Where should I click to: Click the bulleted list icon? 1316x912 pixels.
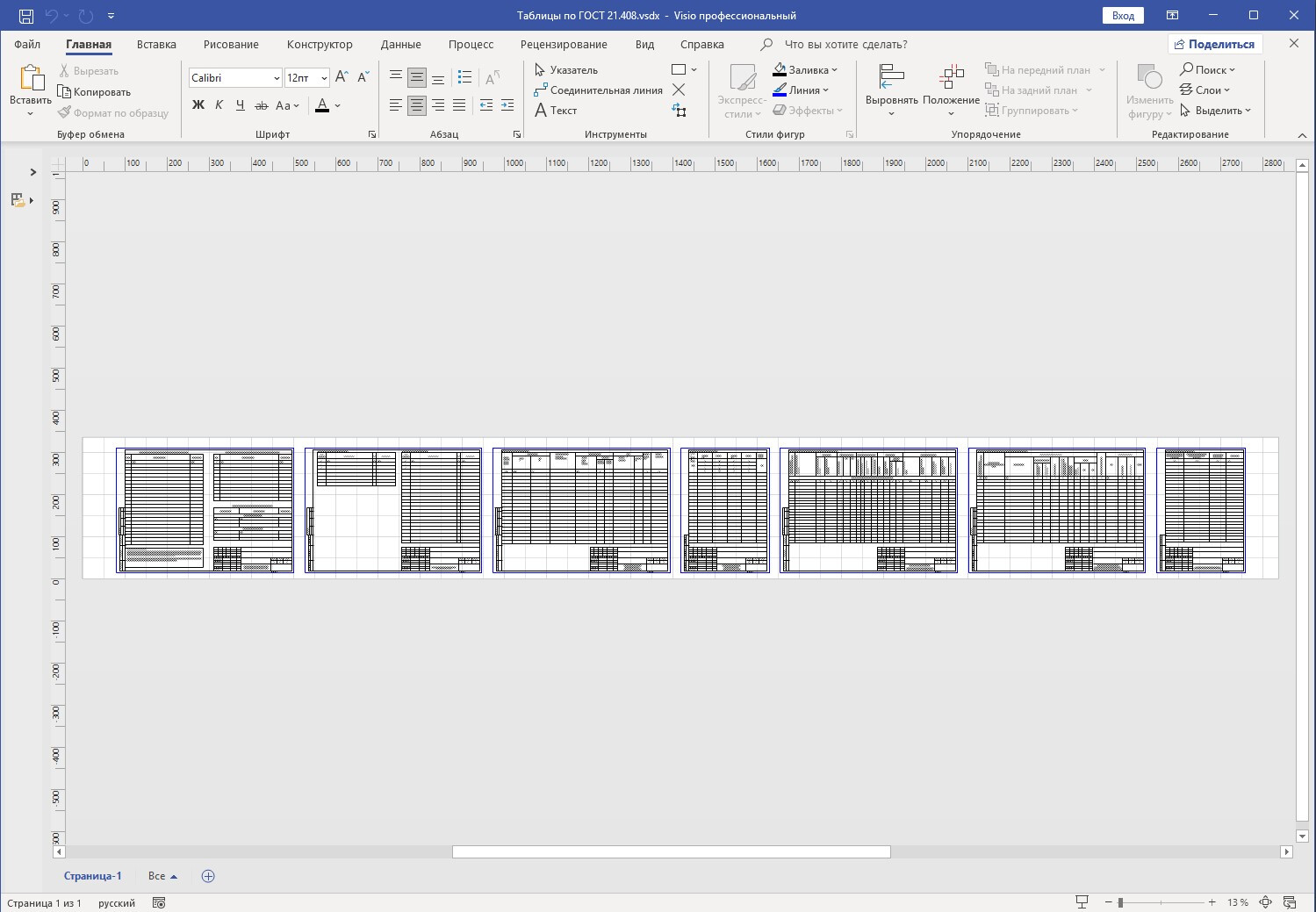465,77
